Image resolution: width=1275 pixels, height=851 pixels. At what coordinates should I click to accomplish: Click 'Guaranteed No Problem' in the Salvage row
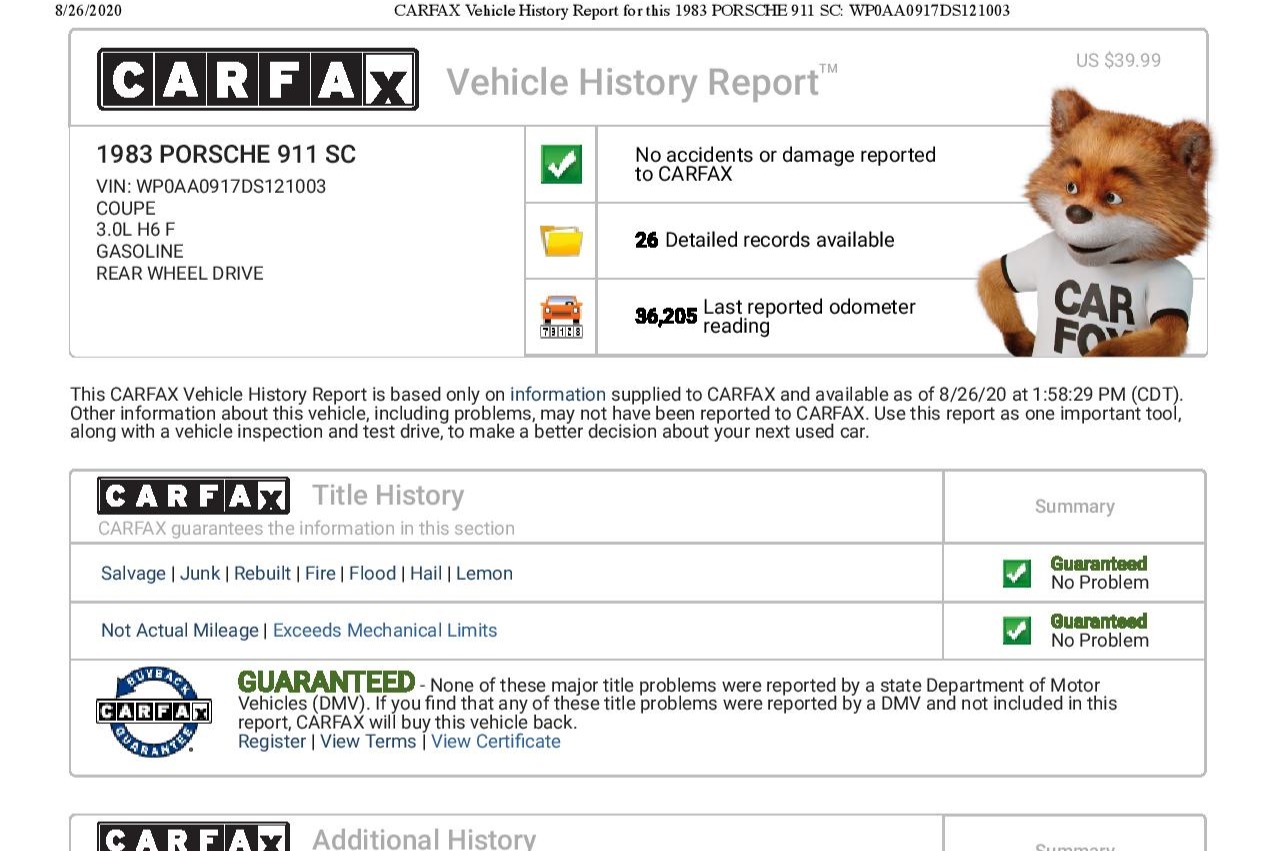point(1099,573)
